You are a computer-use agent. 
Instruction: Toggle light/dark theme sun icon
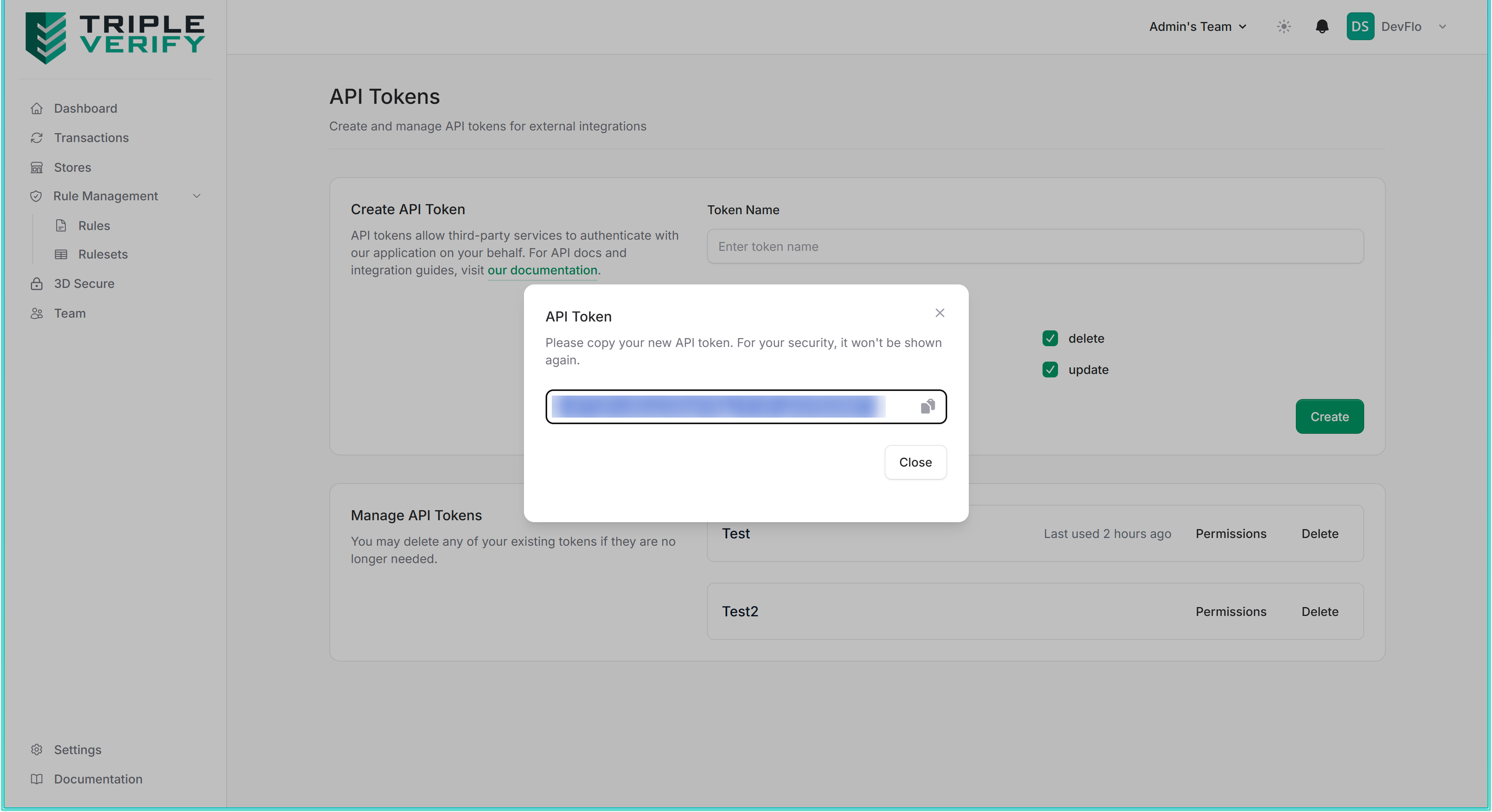[1283, 27]
